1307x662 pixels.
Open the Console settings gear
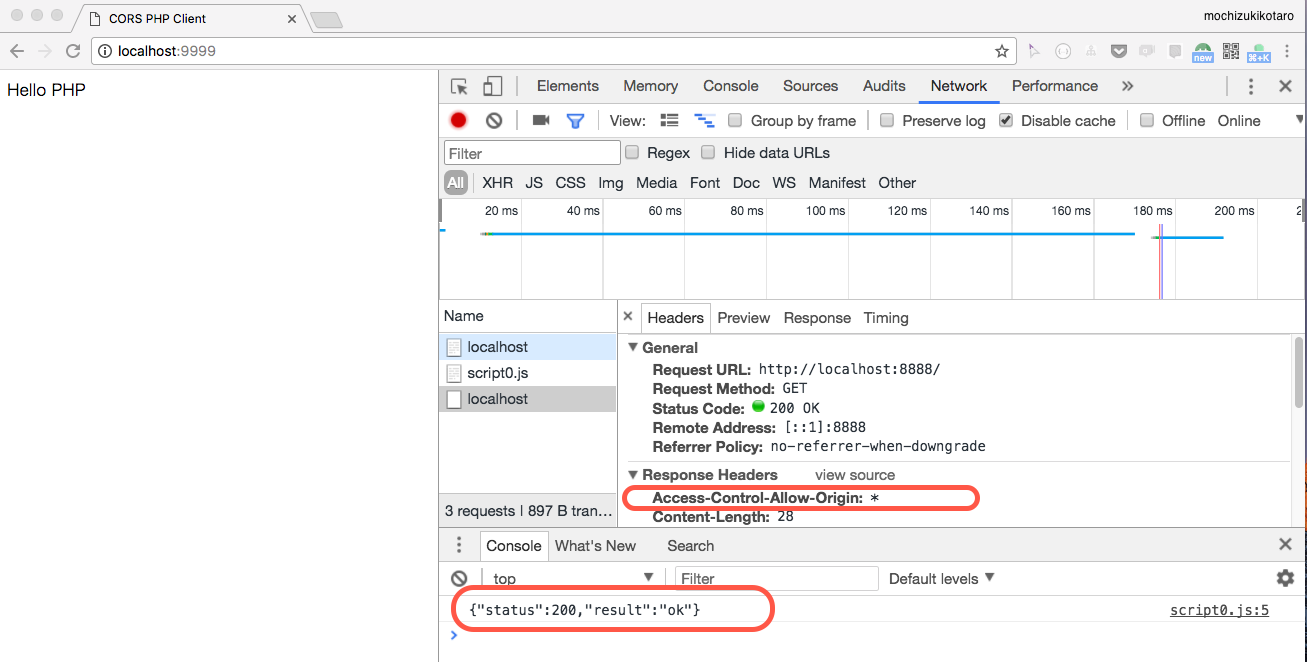pyautogui.click(x=1285, y=578)
